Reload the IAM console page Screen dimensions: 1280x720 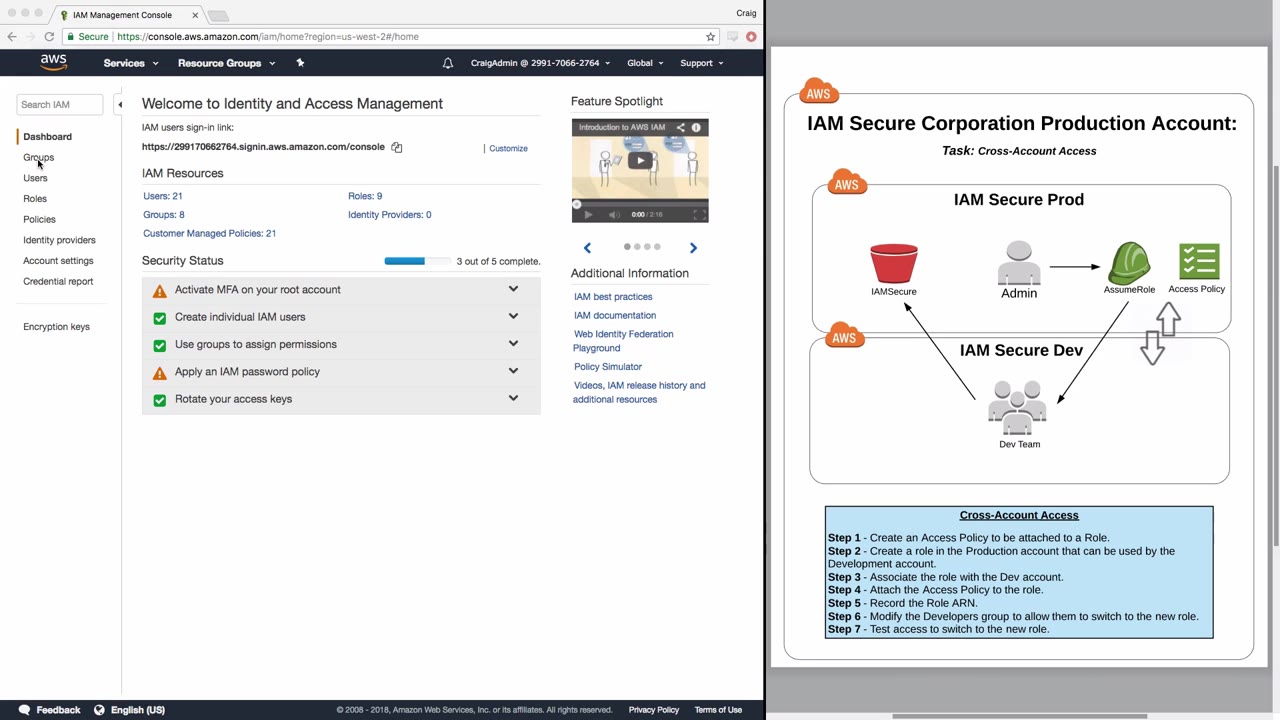49,37
